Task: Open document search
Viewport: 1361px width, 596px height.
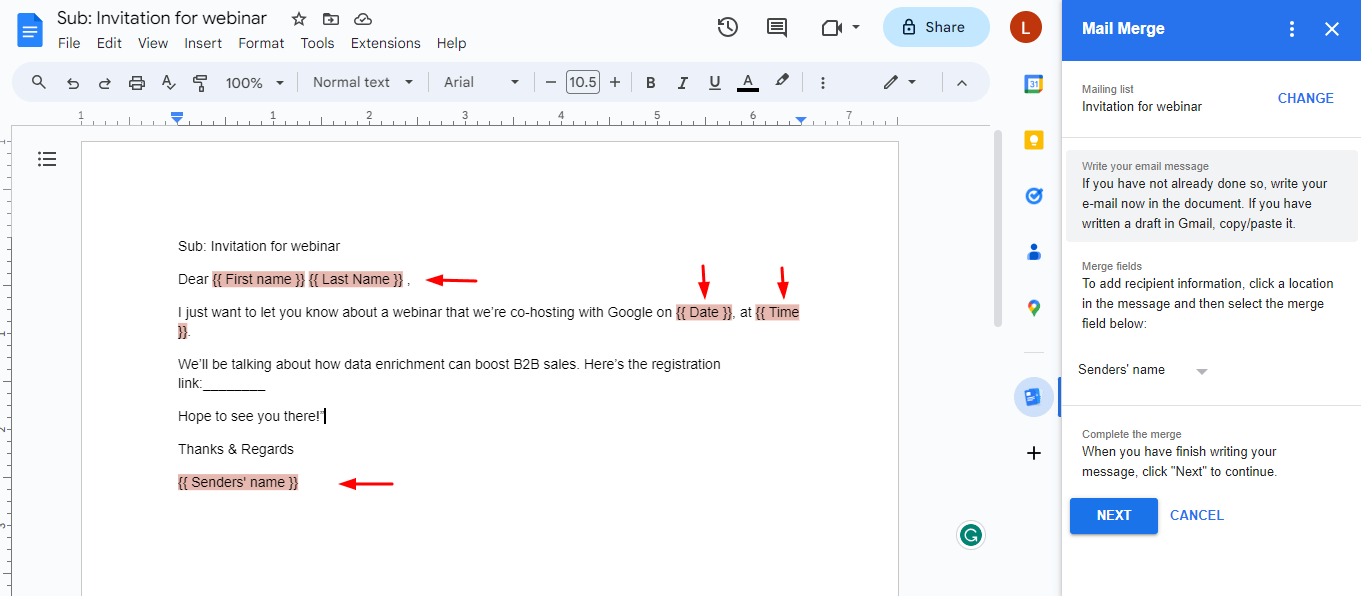Action: point(38,82)
